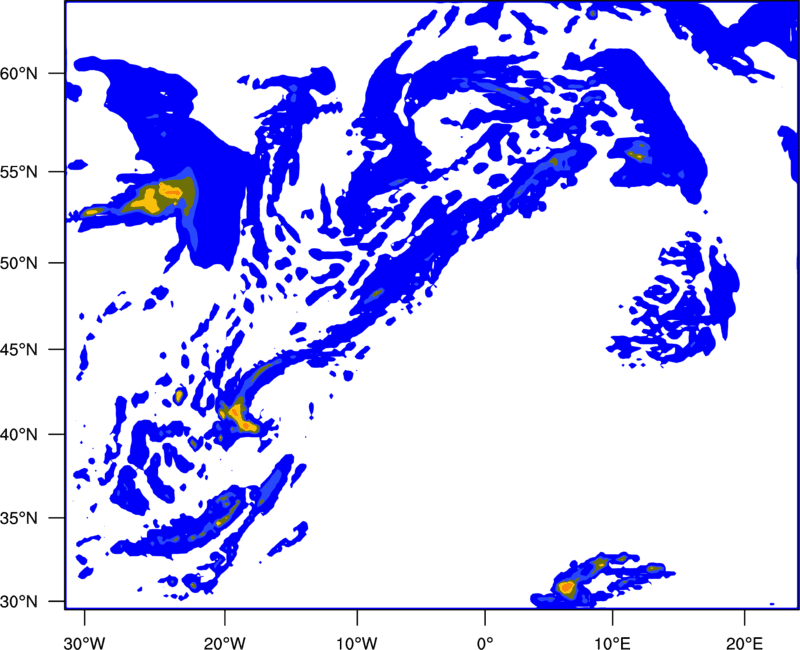Click the 50°N latitude label

click(19, 263)
